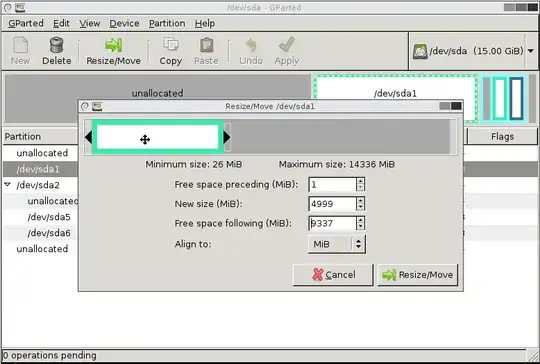The height and width of the screenshot is (364, 540).
Task: Click the resize dialog title bar app icon
Action: click(97, 106)
